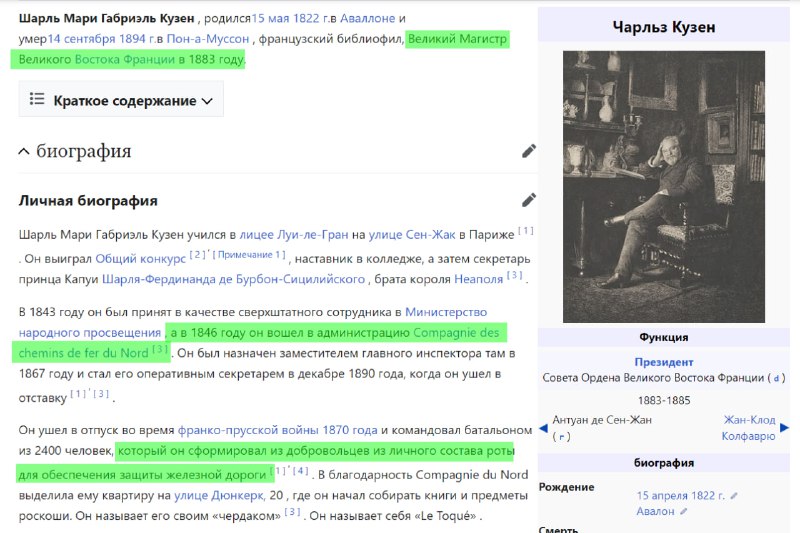Image resolution: width=800 pixels, height=533 pixels.
Task: Click the Функция infobox header
Action: pos(664,337)
